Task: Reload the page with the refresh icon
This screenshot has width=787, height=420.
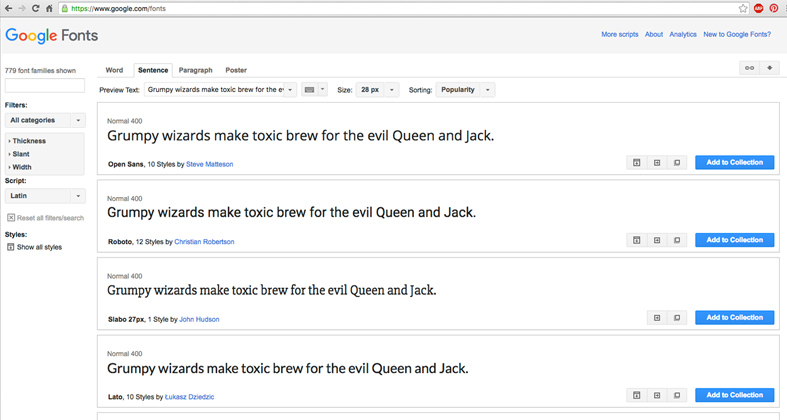Action: 35,9
